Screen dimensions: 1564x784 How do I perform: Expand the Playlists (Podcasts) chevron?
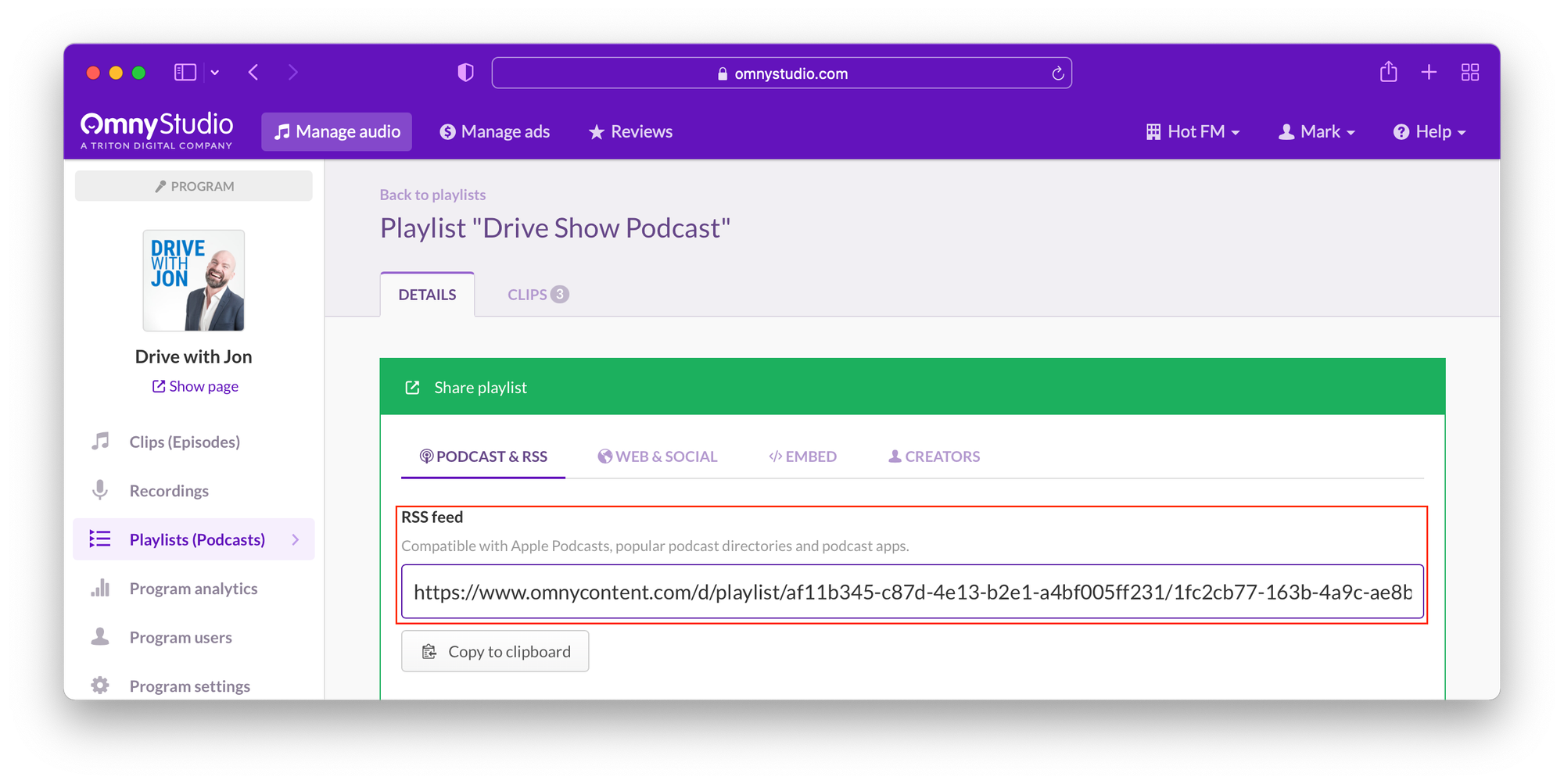[296, 539]
